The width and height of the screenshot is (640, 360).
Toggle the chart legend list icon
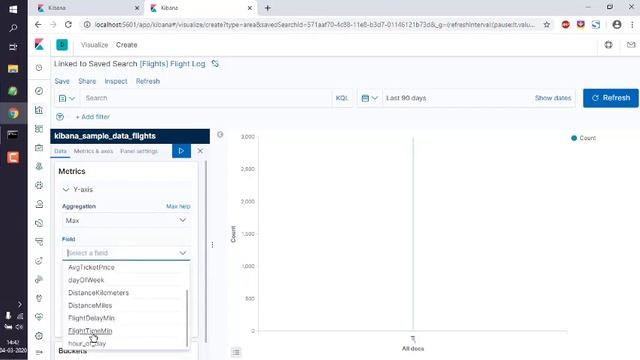pos(236,352)
